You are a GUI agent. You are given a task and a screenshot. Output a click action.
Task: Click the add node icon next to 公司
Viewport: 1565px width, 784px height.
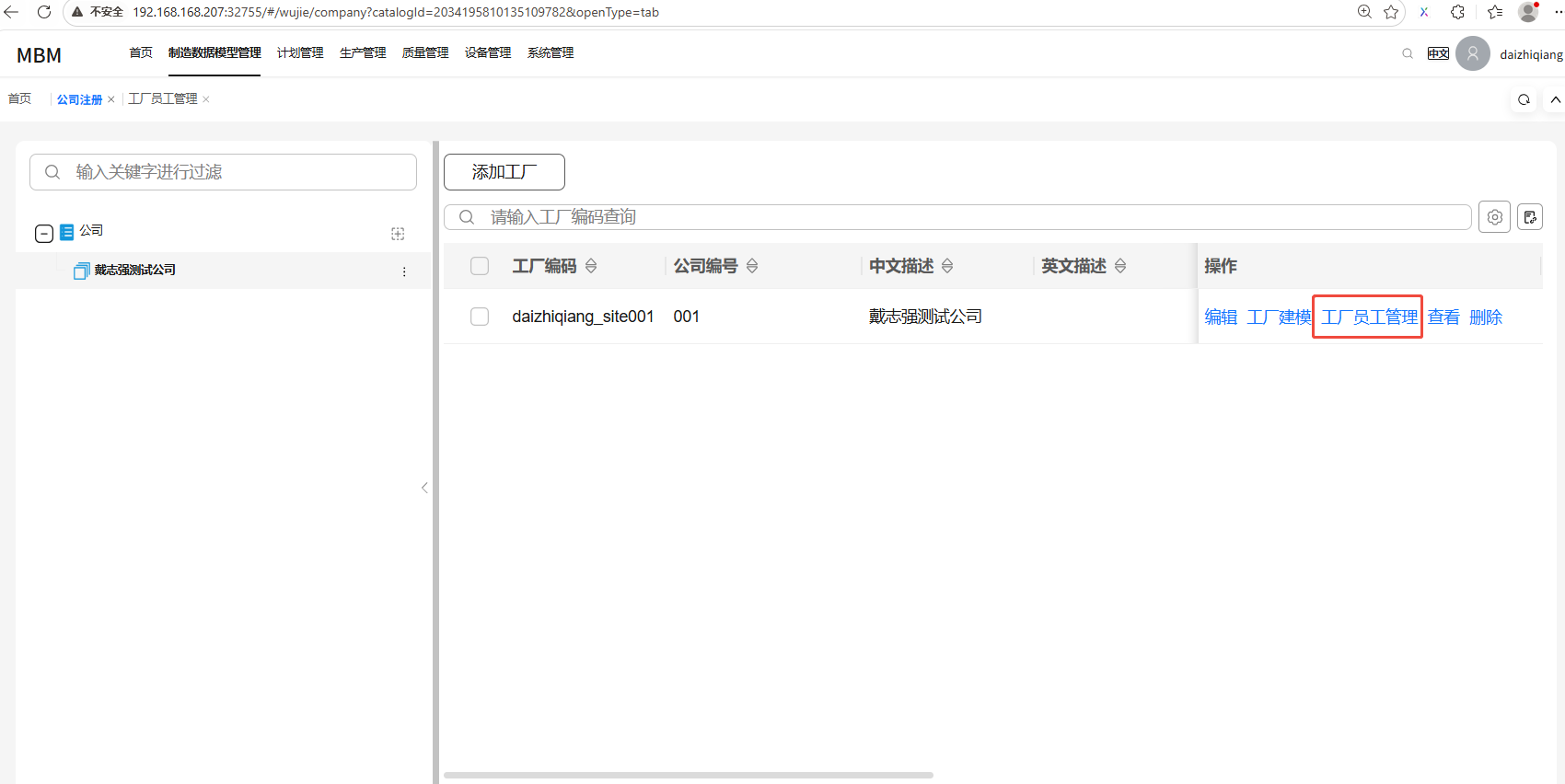(x=398, y=234)
